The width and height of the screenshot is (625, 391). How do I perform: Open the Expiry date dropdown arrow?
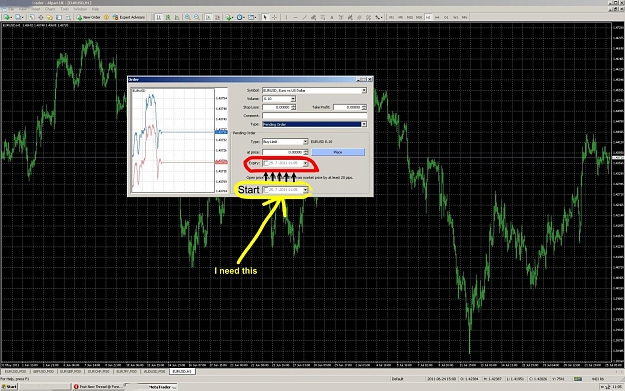[x=305, y=163]
